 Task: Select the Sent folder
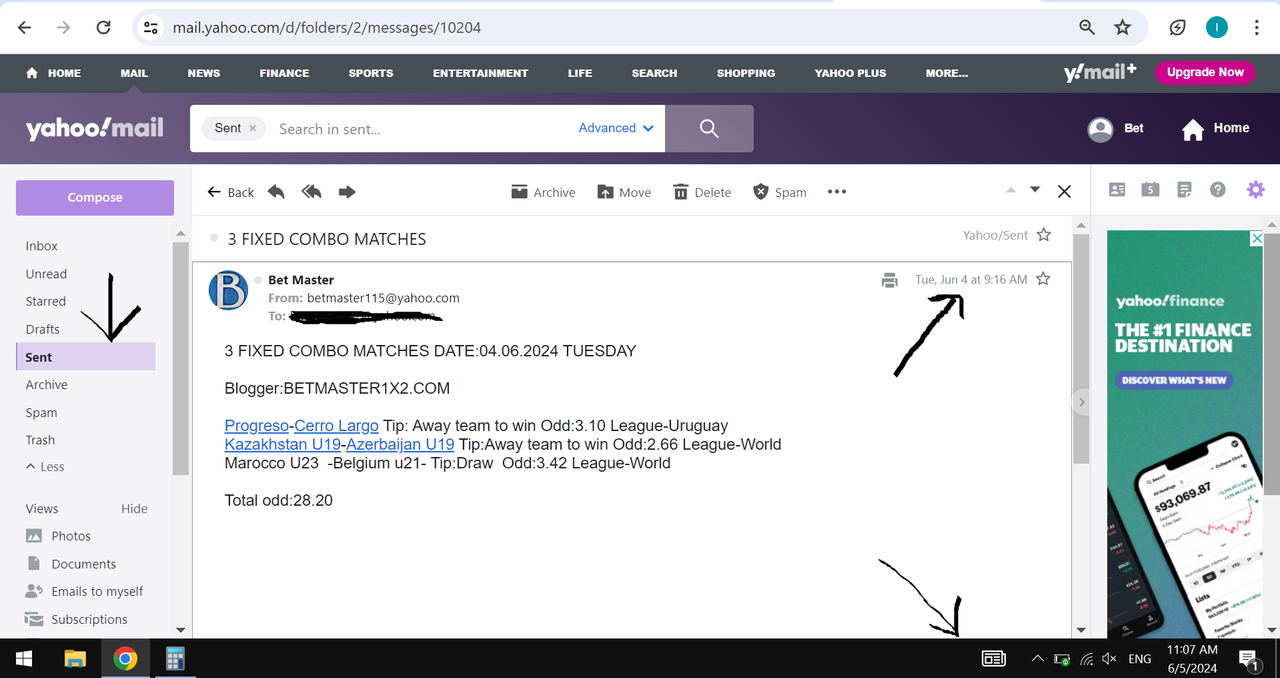tap(85, 357)
